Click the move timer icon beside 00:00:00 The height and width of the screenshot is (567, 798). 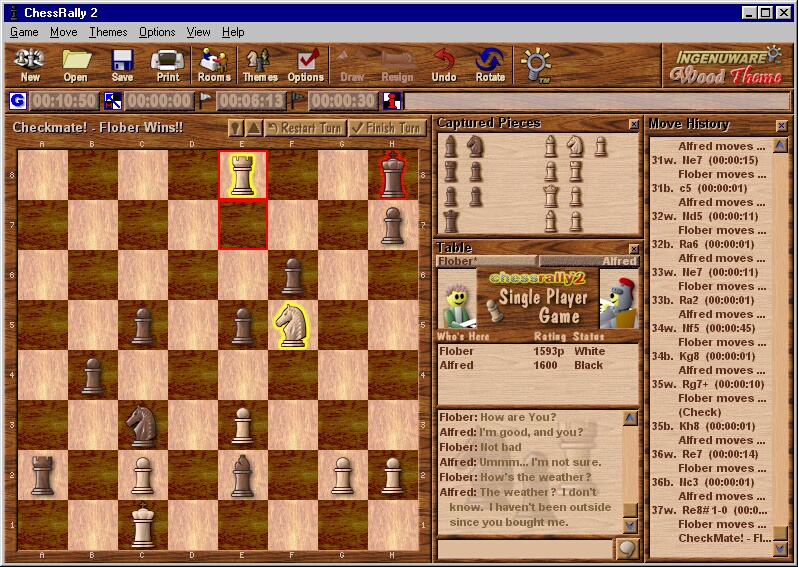(x=112, y=101)
